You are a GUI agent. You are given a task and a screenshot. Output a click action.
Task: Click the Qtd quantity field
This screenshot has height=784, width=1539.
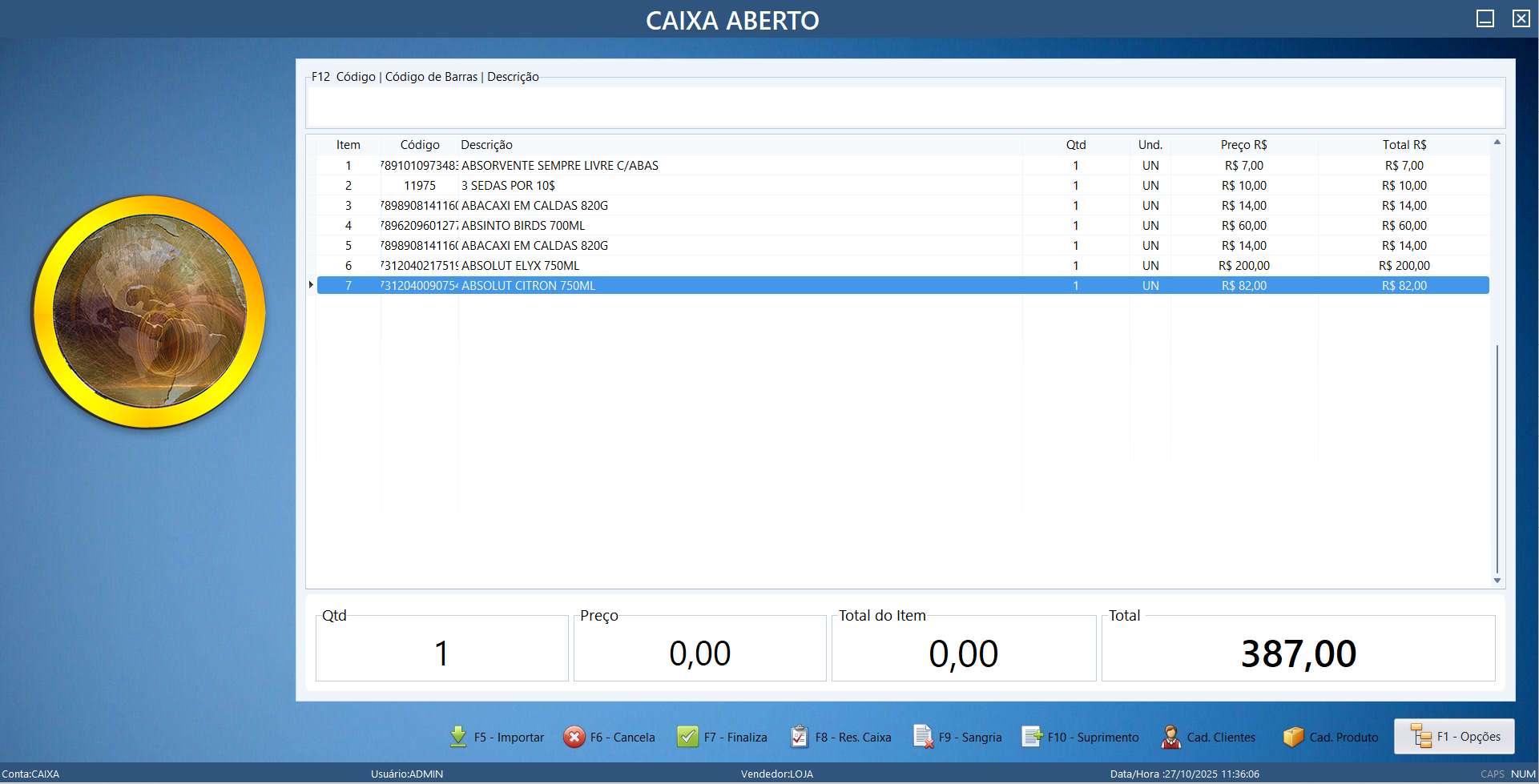[x=441, y=653]
